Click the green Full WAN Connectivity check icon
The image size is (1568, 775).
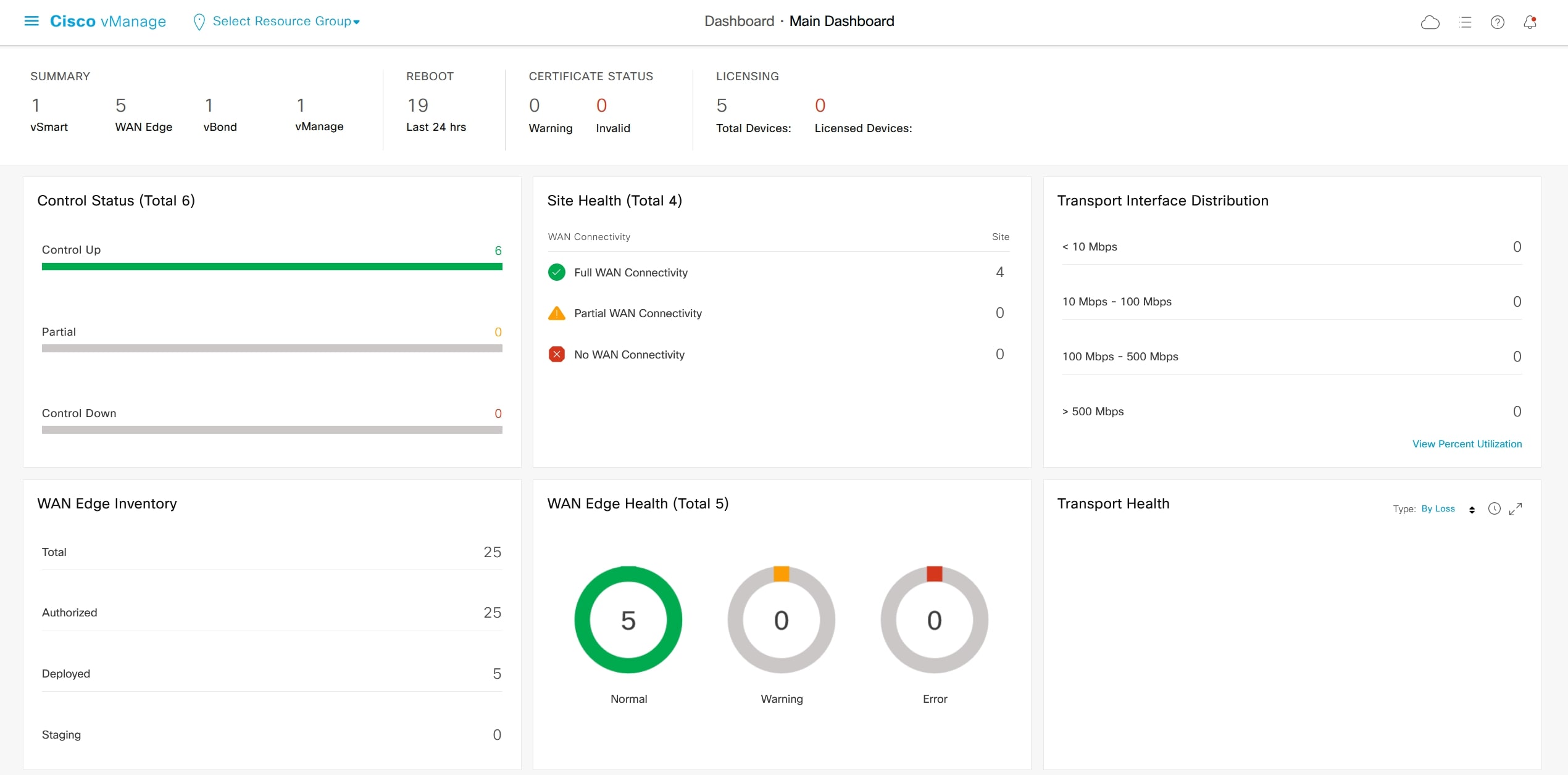[556, 272]
